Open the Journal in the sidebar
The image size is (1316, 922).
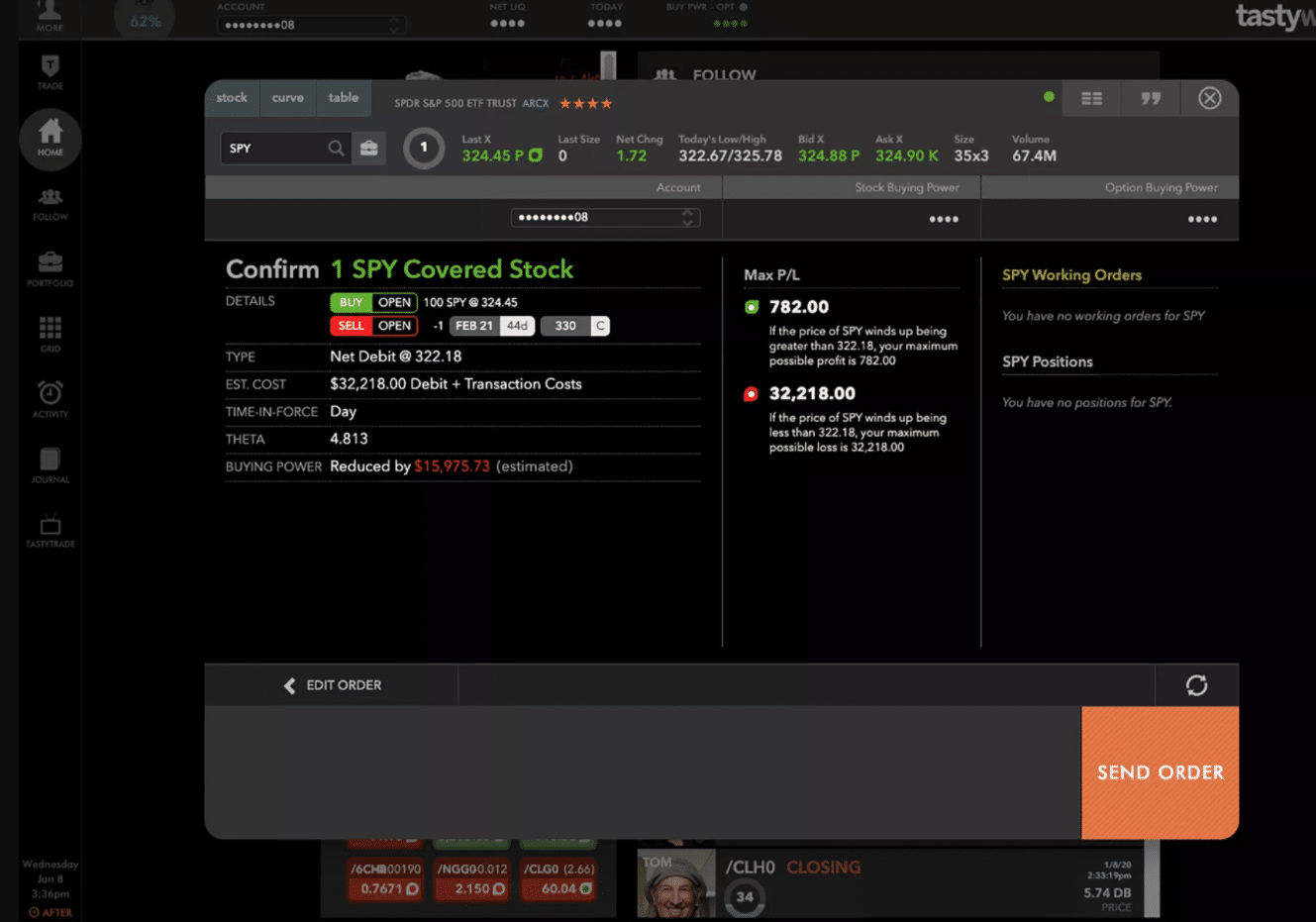click(51, 465)
